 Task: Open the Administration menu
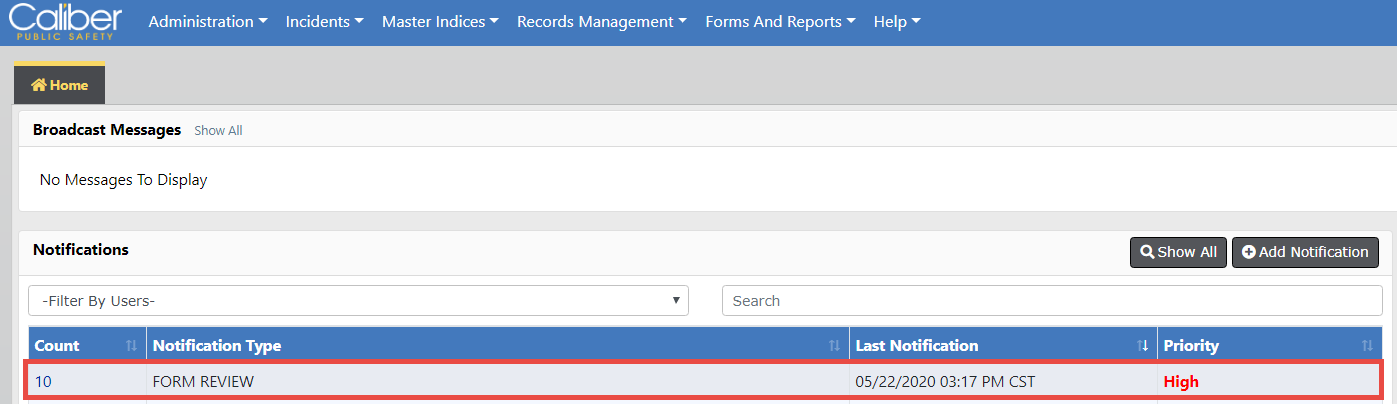pyautogui.click(x=207, y=22)
